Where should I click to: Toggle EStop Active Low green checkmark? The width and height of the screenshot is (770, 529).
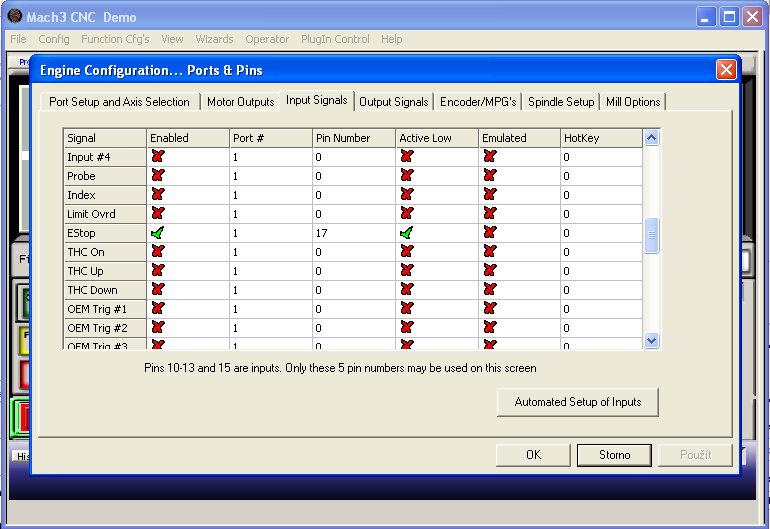(406, 233)
